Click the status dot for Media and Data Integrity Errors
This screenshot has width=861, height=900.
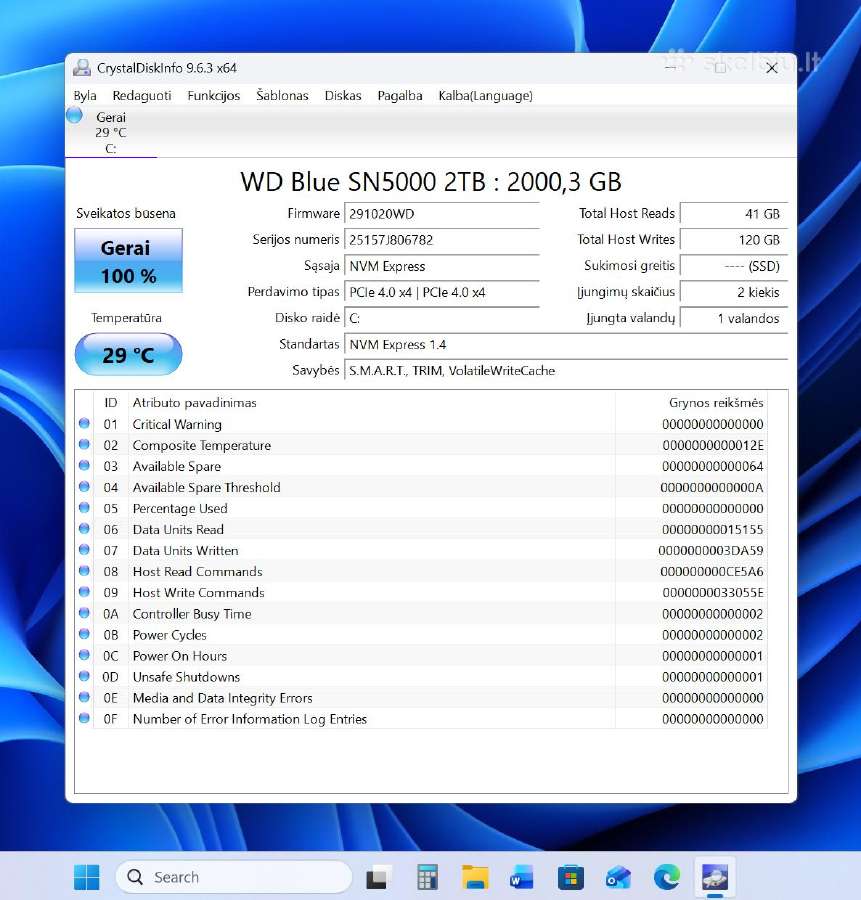coord(84,697)
